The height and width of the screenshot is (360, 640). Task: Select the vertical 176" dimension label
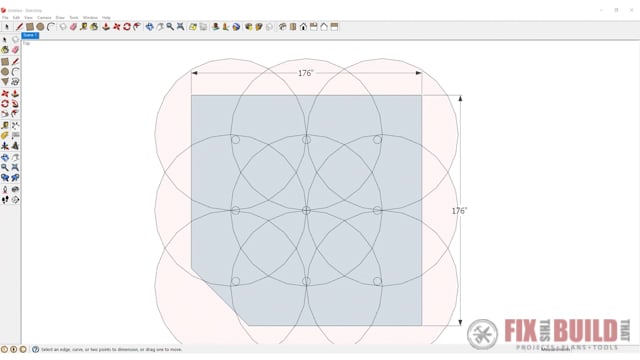[460, 211]
